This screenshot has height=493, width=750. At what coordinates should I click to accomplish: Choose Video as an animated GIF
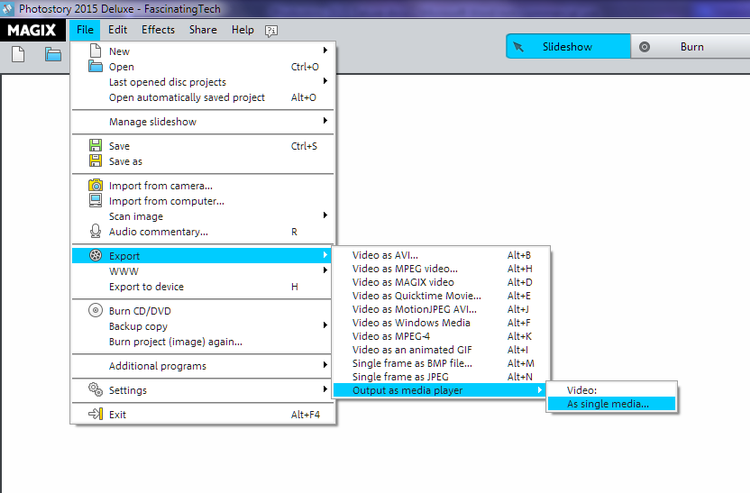pyautogui.click(x=442, y=350)
